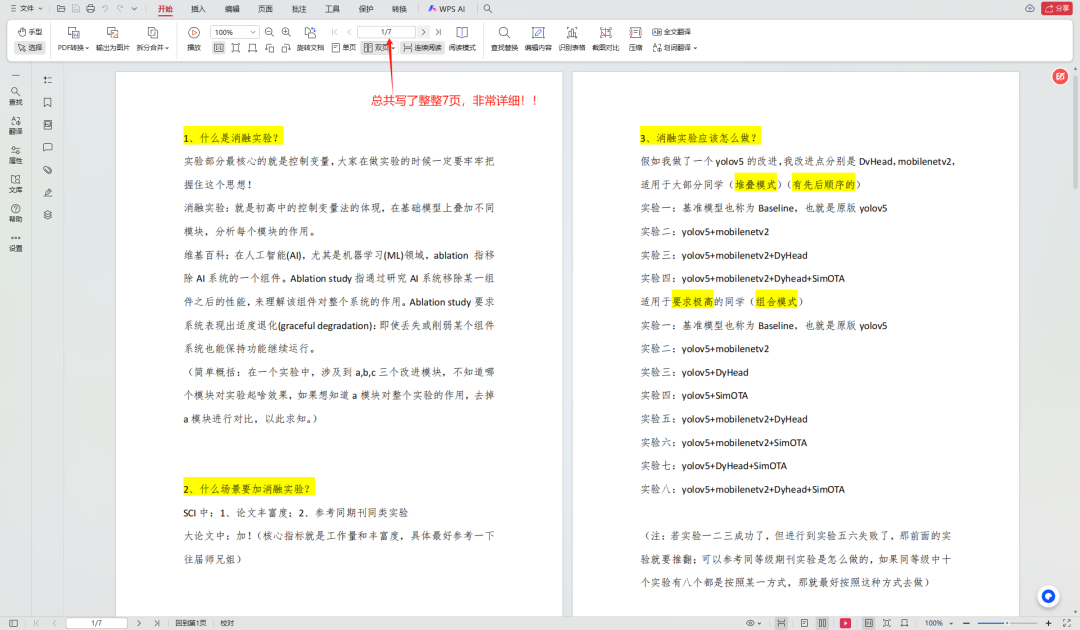Click the zoom in magnifier icon
The image size is (1080, 630).
[x=287, y=32]
